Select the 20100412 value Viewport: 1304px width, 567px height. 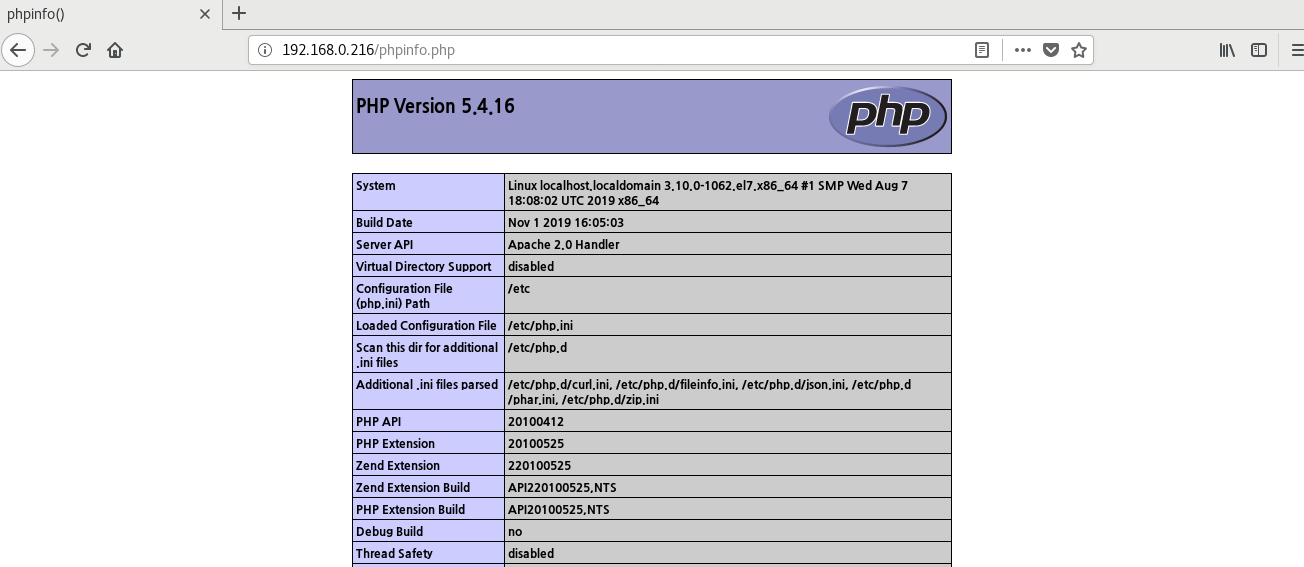coord(536,422)
